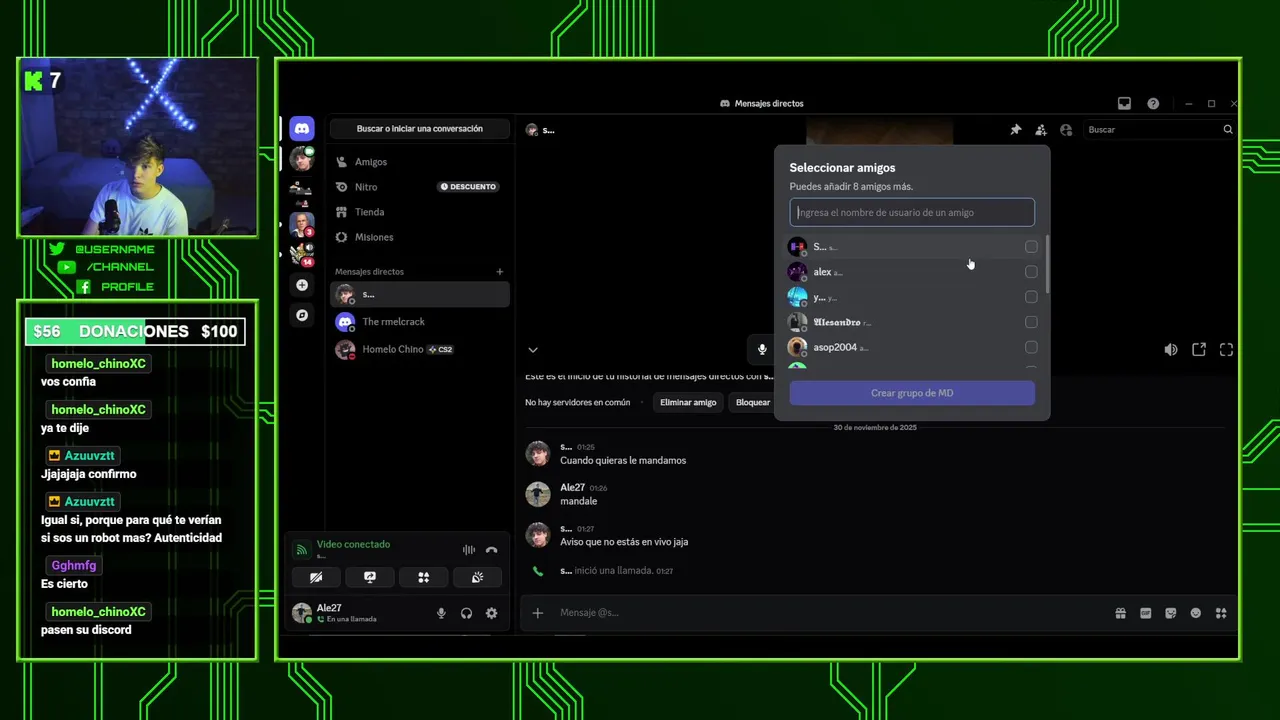Click Ale27 user avatar in bottom panel

tap(302, 613)
